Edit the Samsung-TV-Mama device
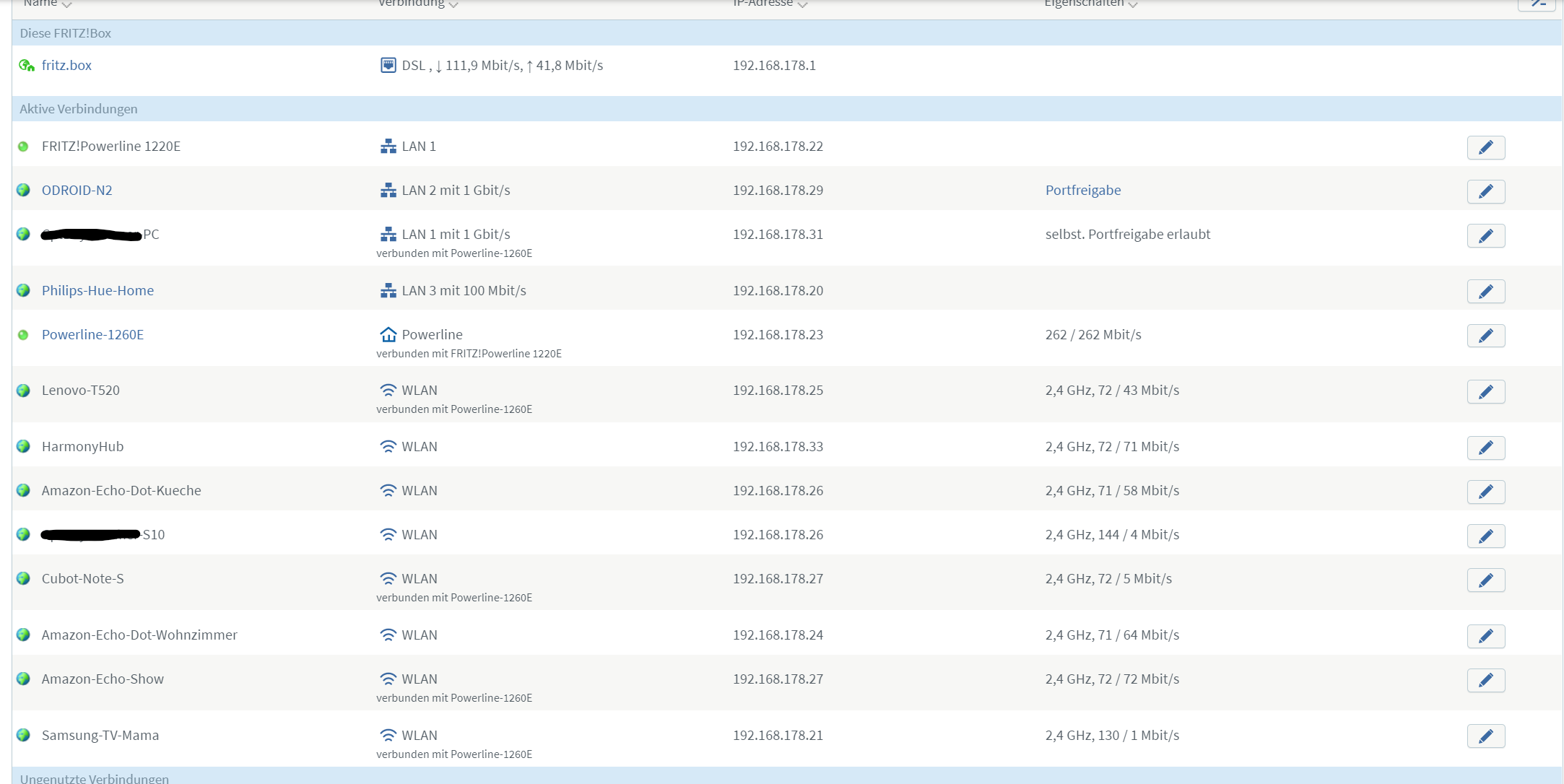This screenshot has height=784, width=1564. click(x=1485, y=736)
